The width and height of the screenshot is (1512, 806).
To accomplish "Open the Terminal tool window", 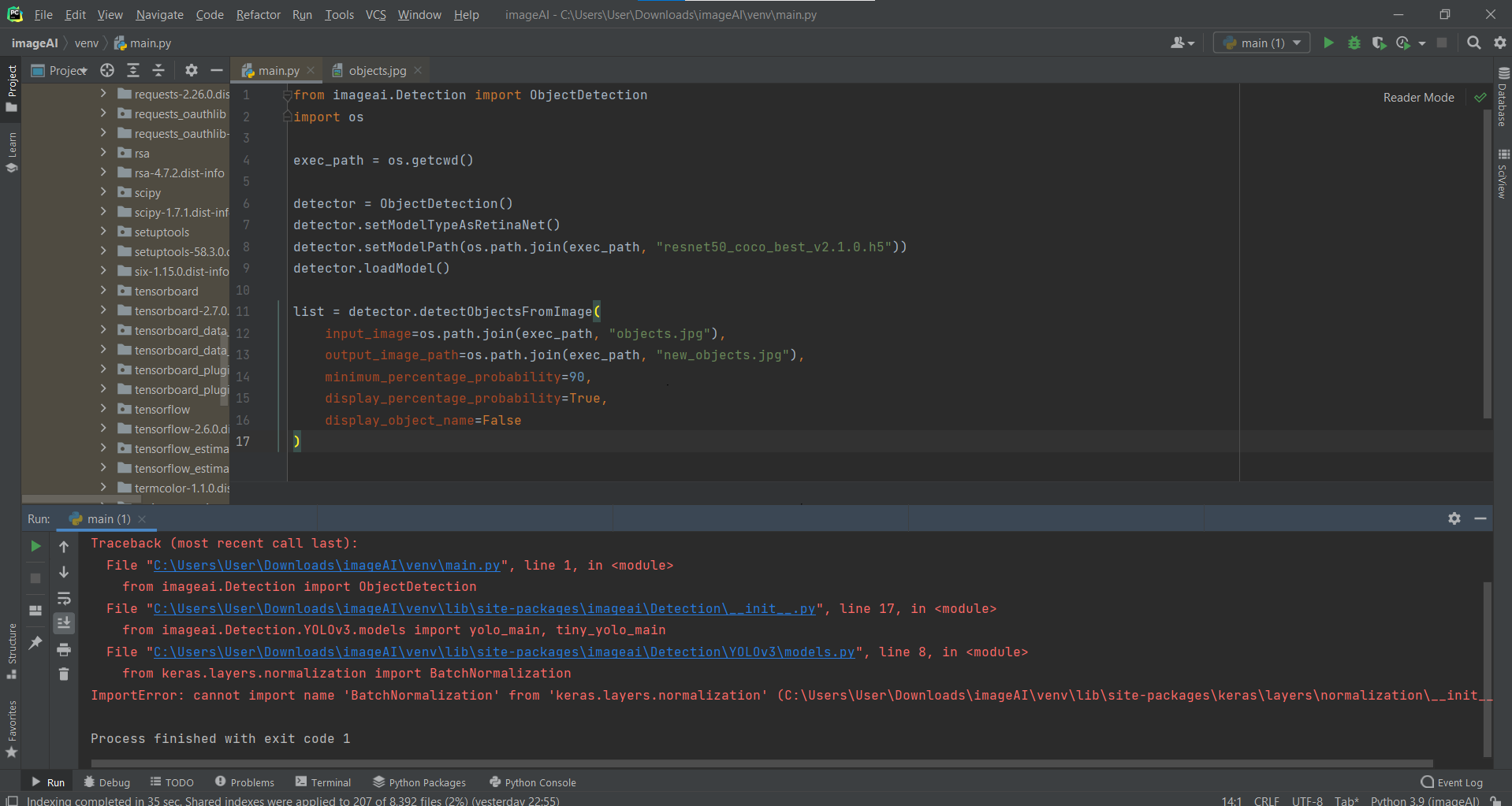I will click(x=323, y=782).
